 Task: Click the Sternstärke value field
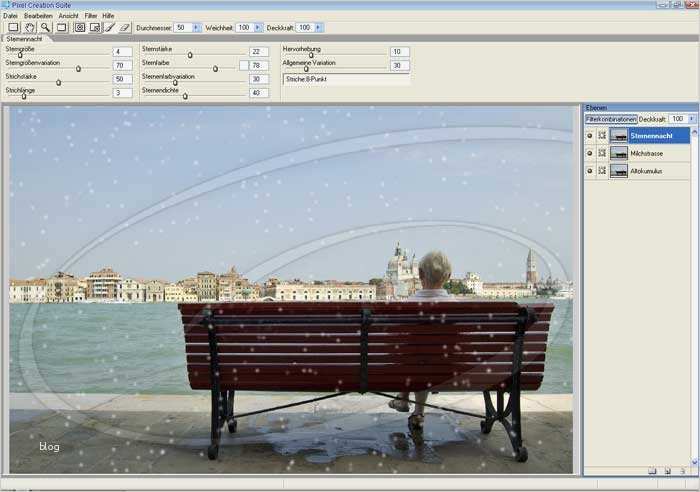coord(259,52)
